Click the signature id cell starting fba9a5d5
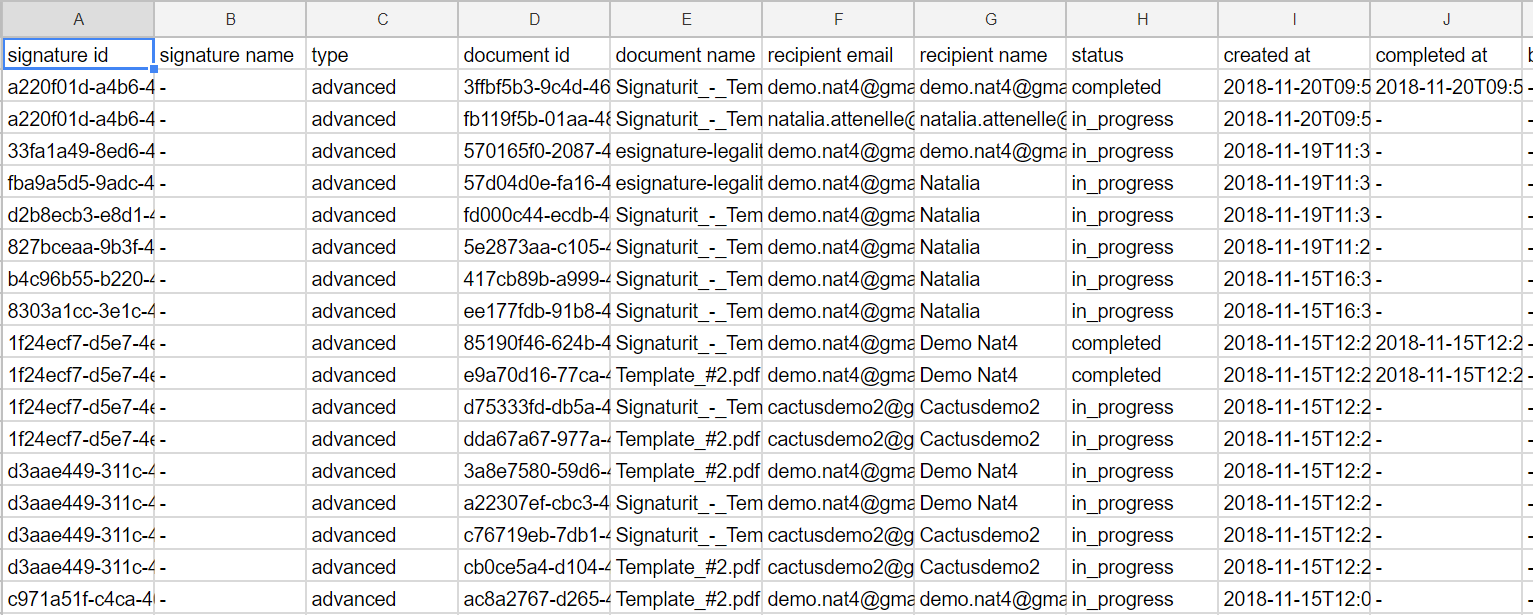 78,183
